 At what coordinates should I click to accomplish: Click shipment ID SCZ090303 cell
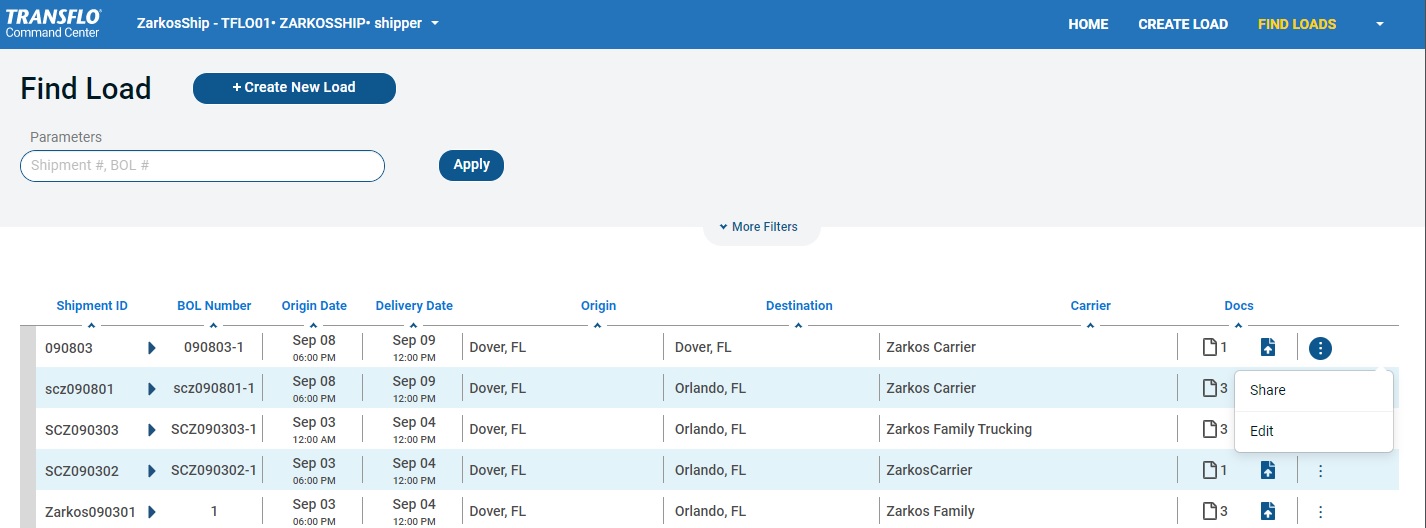(82, 430)
